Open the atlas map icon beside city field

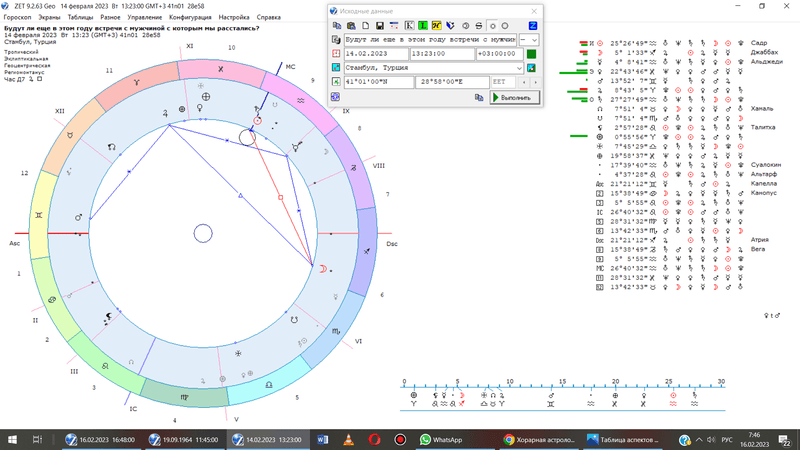tap(533, 68)
